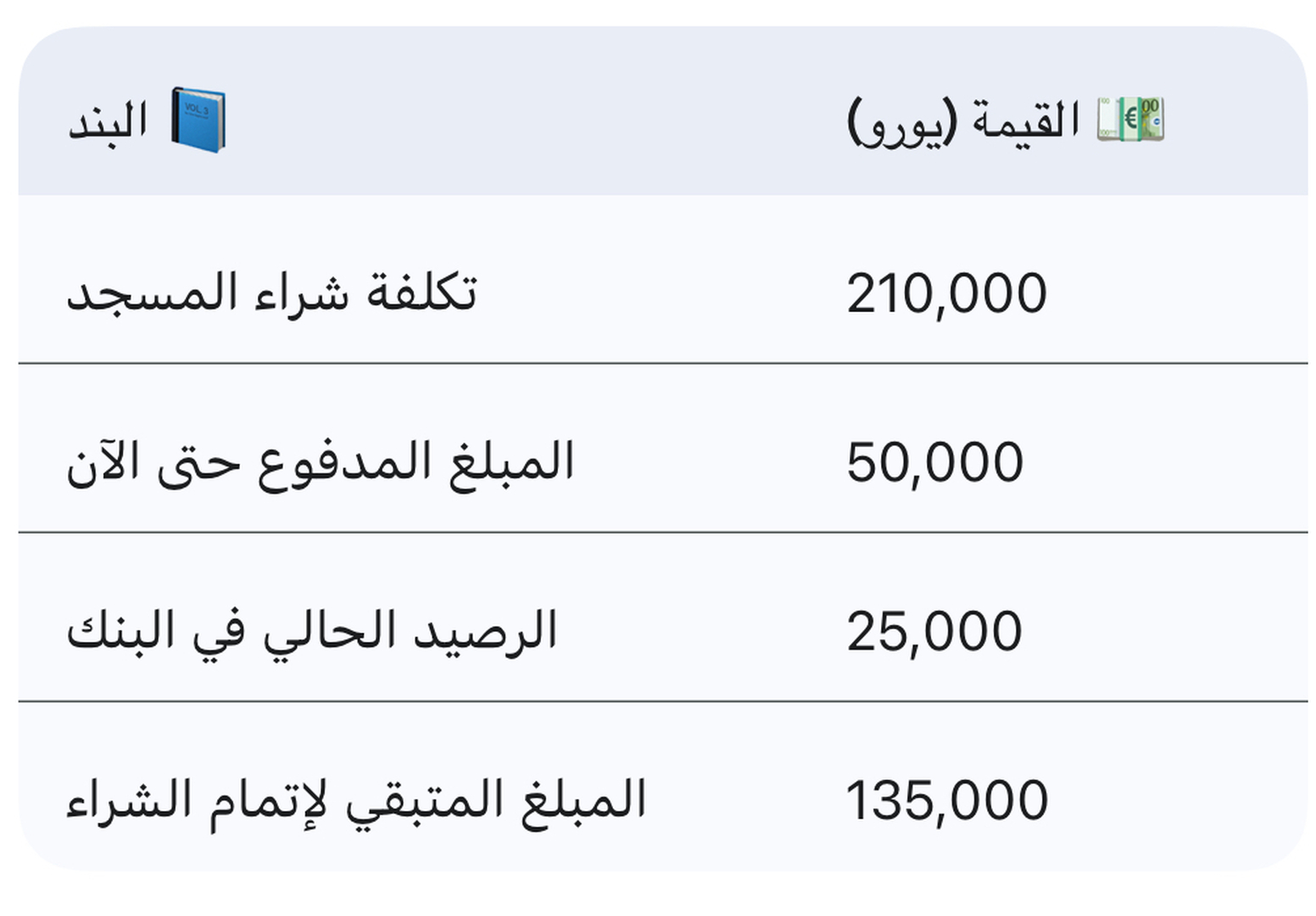Screen dimensions: 1316x916
Task: Select the 25,000 bank balance value
Action: (x=934, y=631)
